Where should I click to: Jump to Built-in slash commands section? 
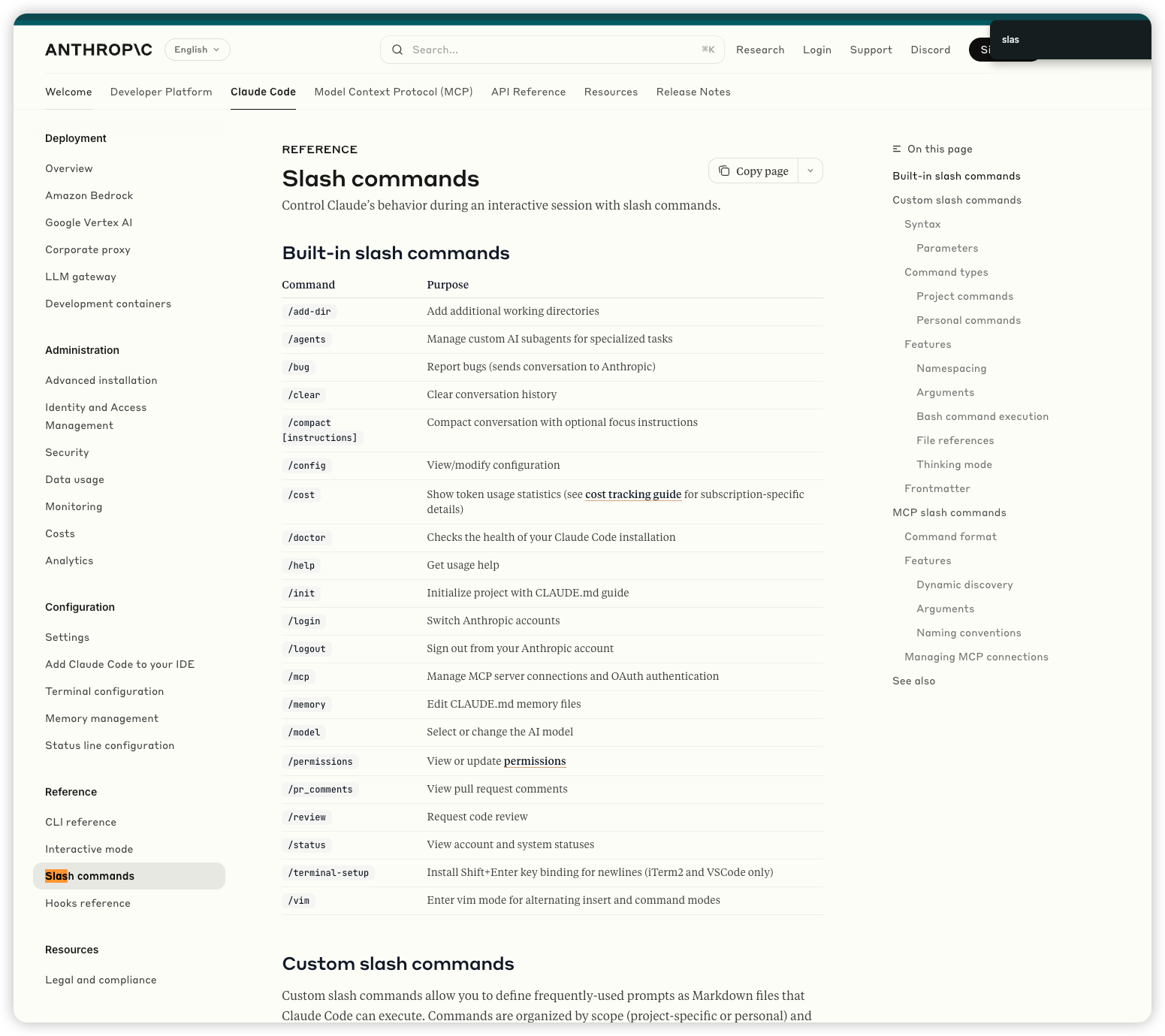(956, 176)
